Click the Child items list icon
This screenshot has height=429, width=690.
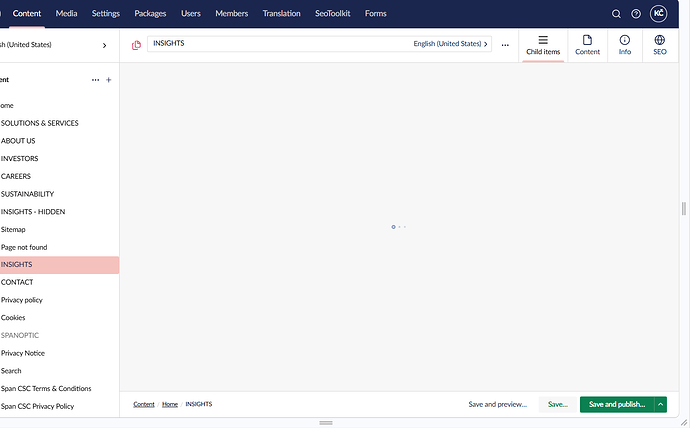click(x=543, y=40)
